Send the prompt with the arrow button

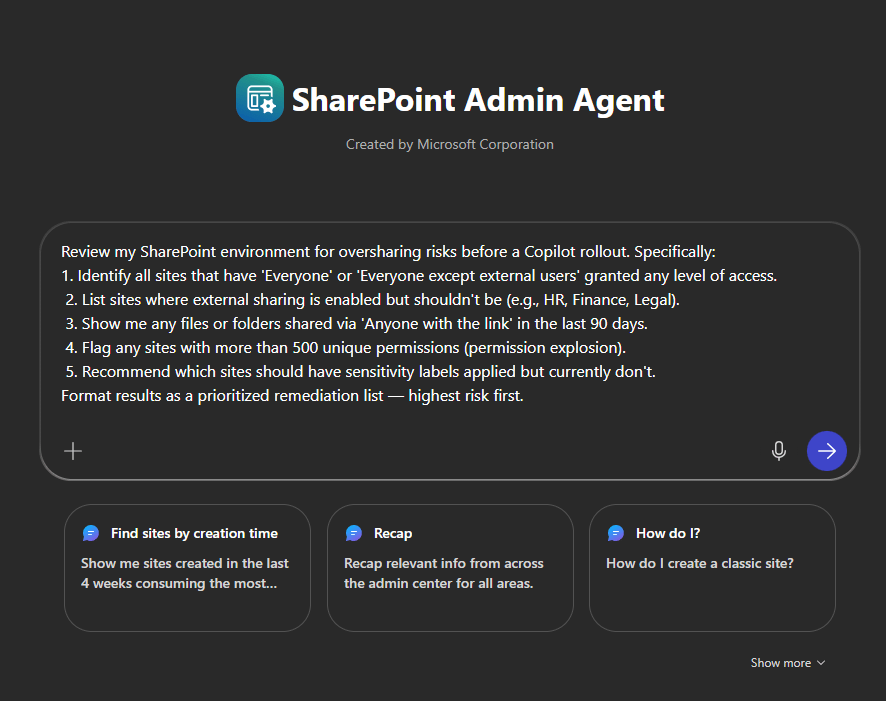pyautogui.click(x=827, y=451)
